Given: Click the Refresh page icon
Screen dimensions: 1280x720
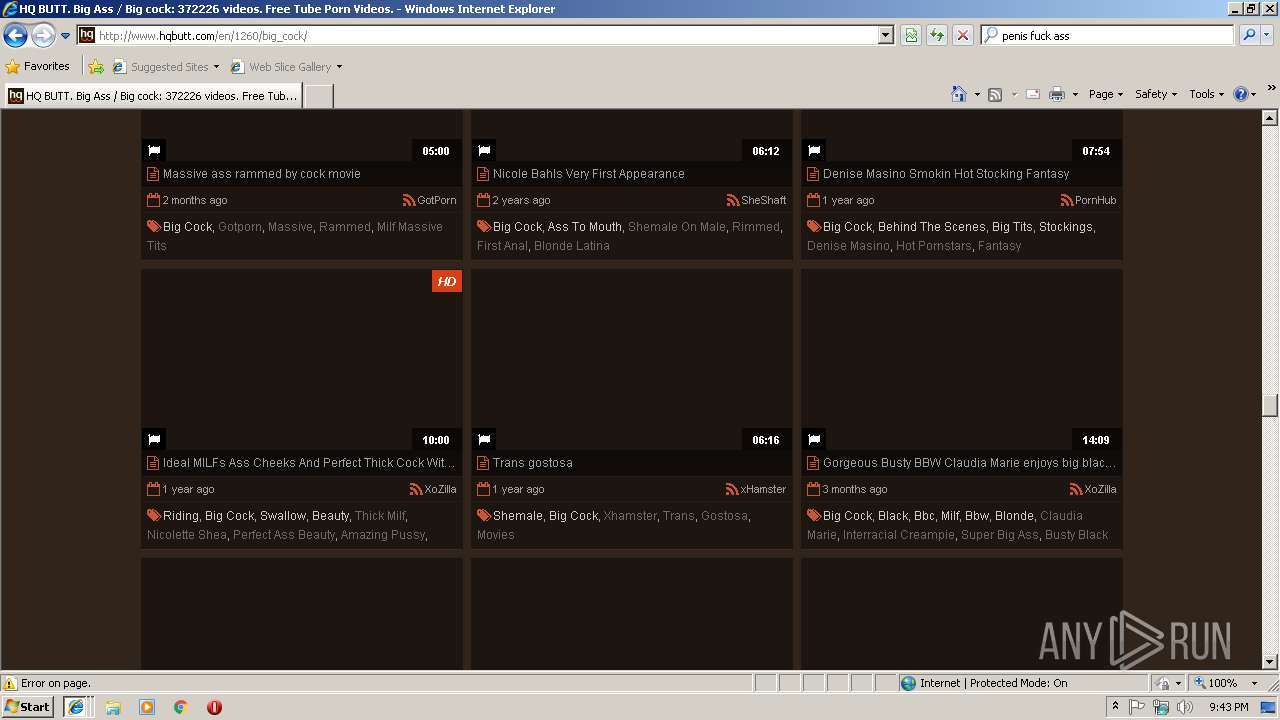Looking at the screenshot, I should [937, 35].
